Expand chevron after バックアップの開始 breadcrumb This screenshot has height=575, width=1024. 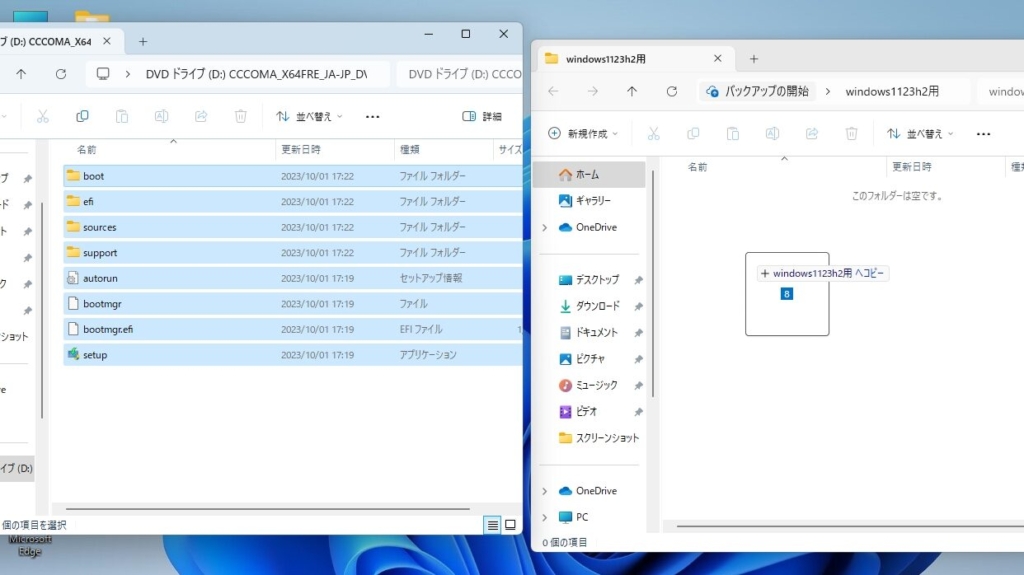coord(827,91)
